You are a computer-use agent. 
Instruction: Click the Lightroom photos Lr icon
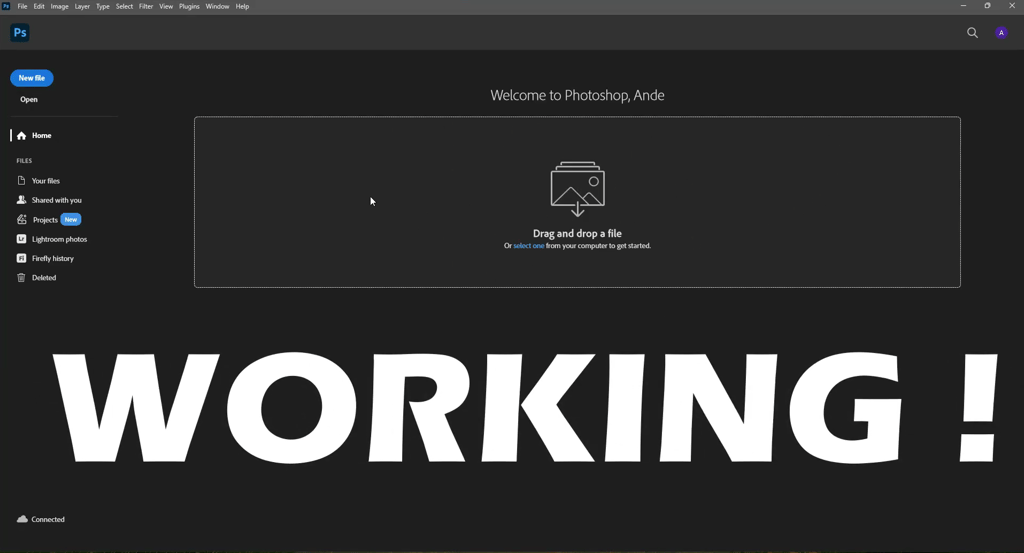[x=22, y=239]
